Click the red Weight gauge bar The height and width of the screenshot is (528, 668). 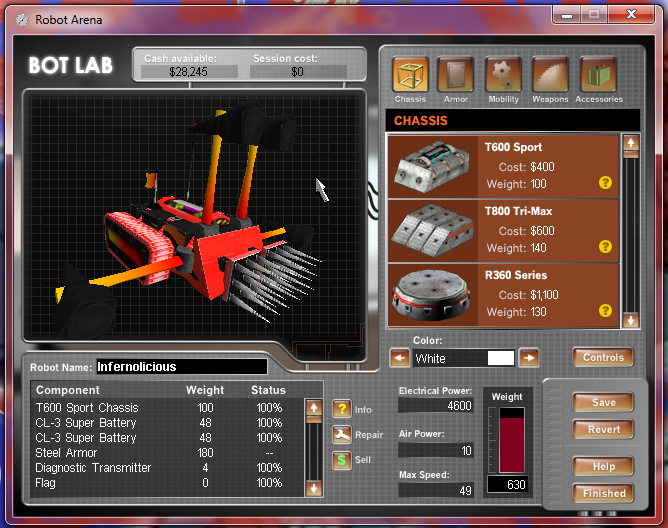click(x=512, y=444)
